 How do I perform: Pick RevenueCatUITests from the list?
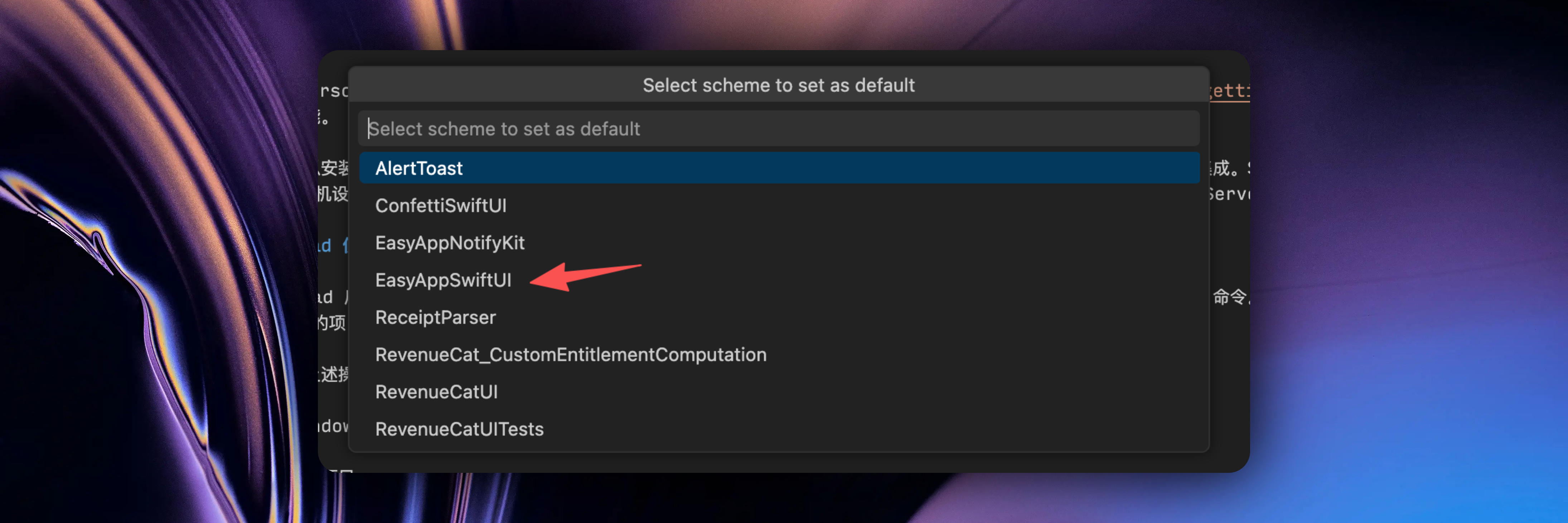(x=459, y=429)
